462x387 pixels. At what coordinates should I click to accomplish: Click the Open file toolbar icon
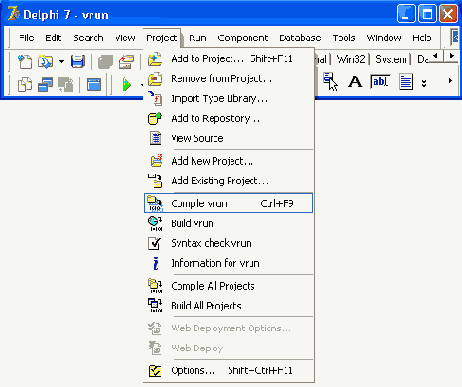point(45,62)
